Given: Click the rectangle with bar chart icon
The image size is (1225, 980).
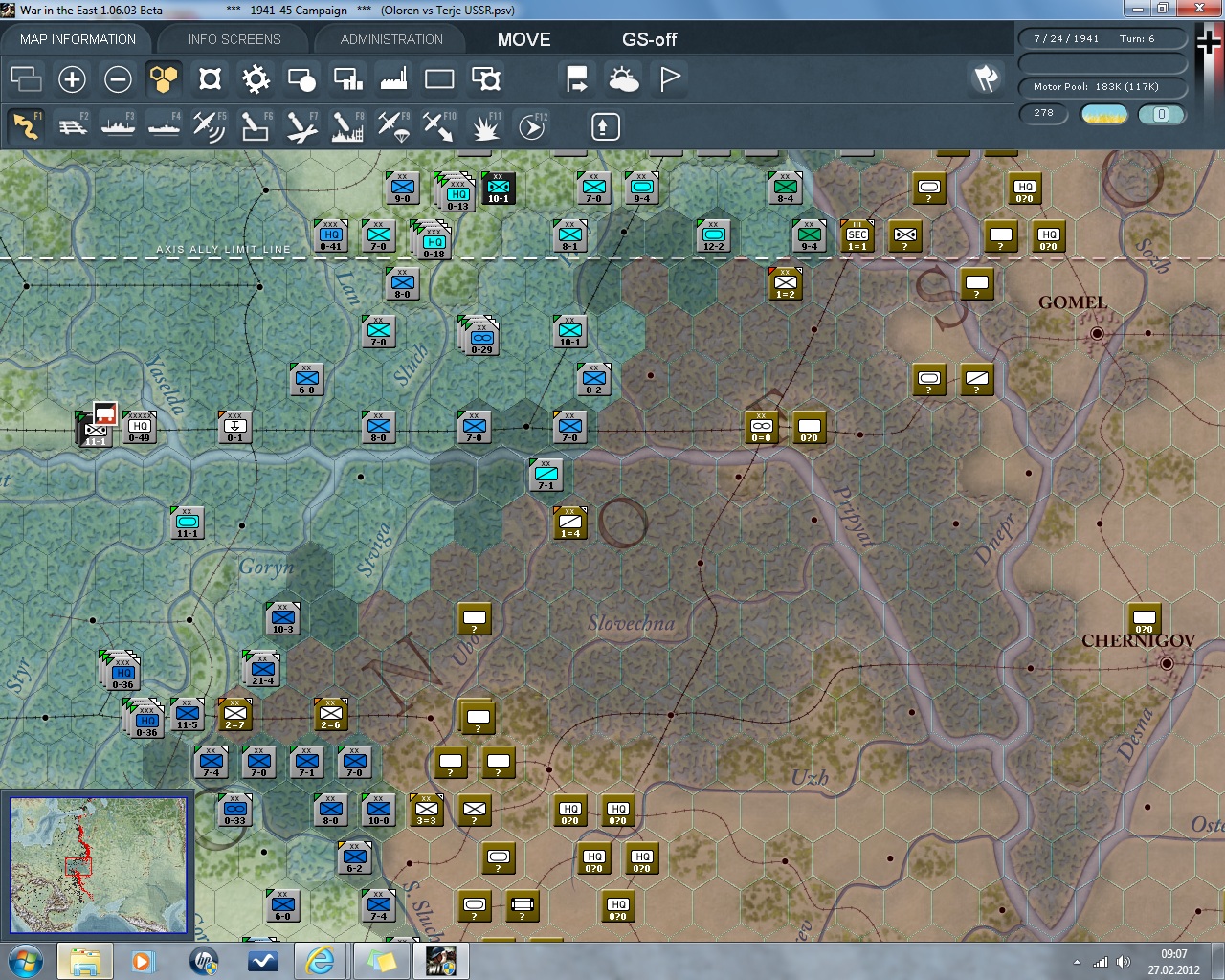Looking at the screenshot, I should point(347,78).
